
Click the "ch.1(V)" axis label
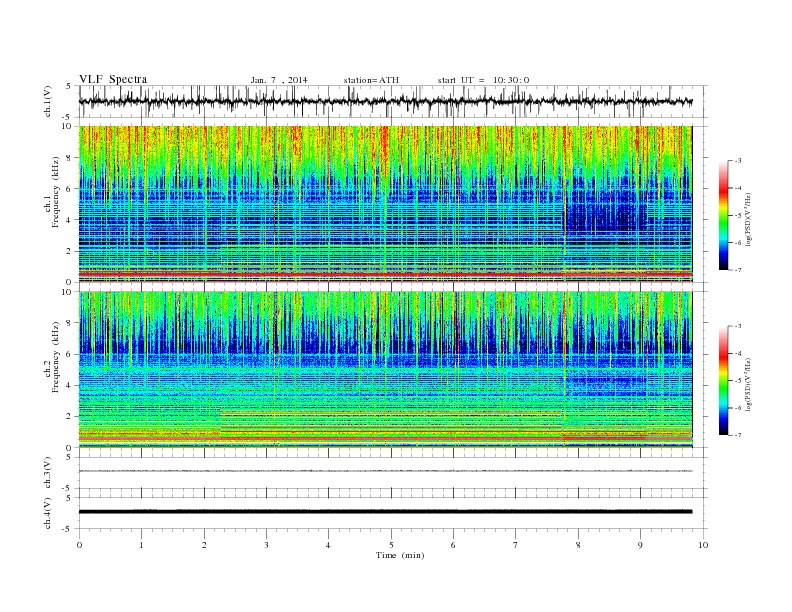tap(48, 101)
